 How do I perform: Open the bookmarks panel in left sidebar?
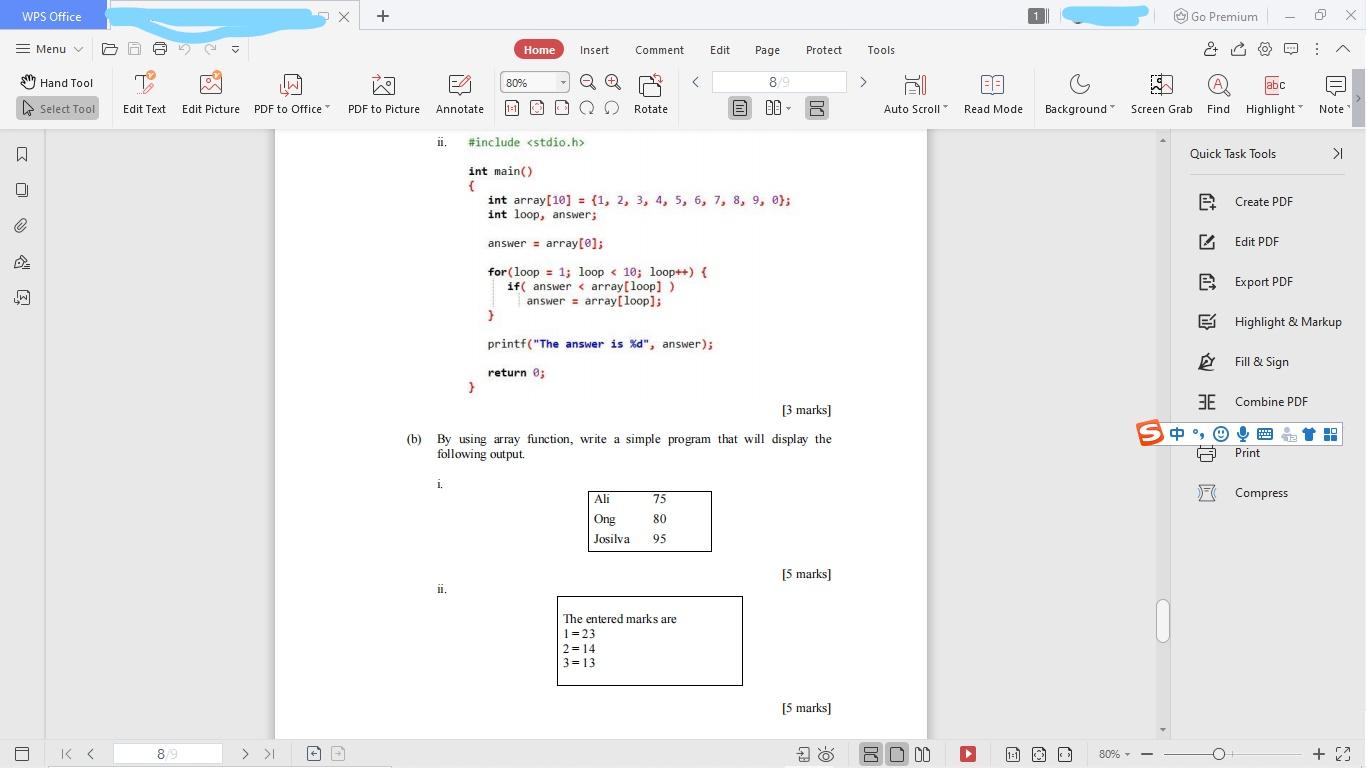pyautogui.click(x=22, y=154)
